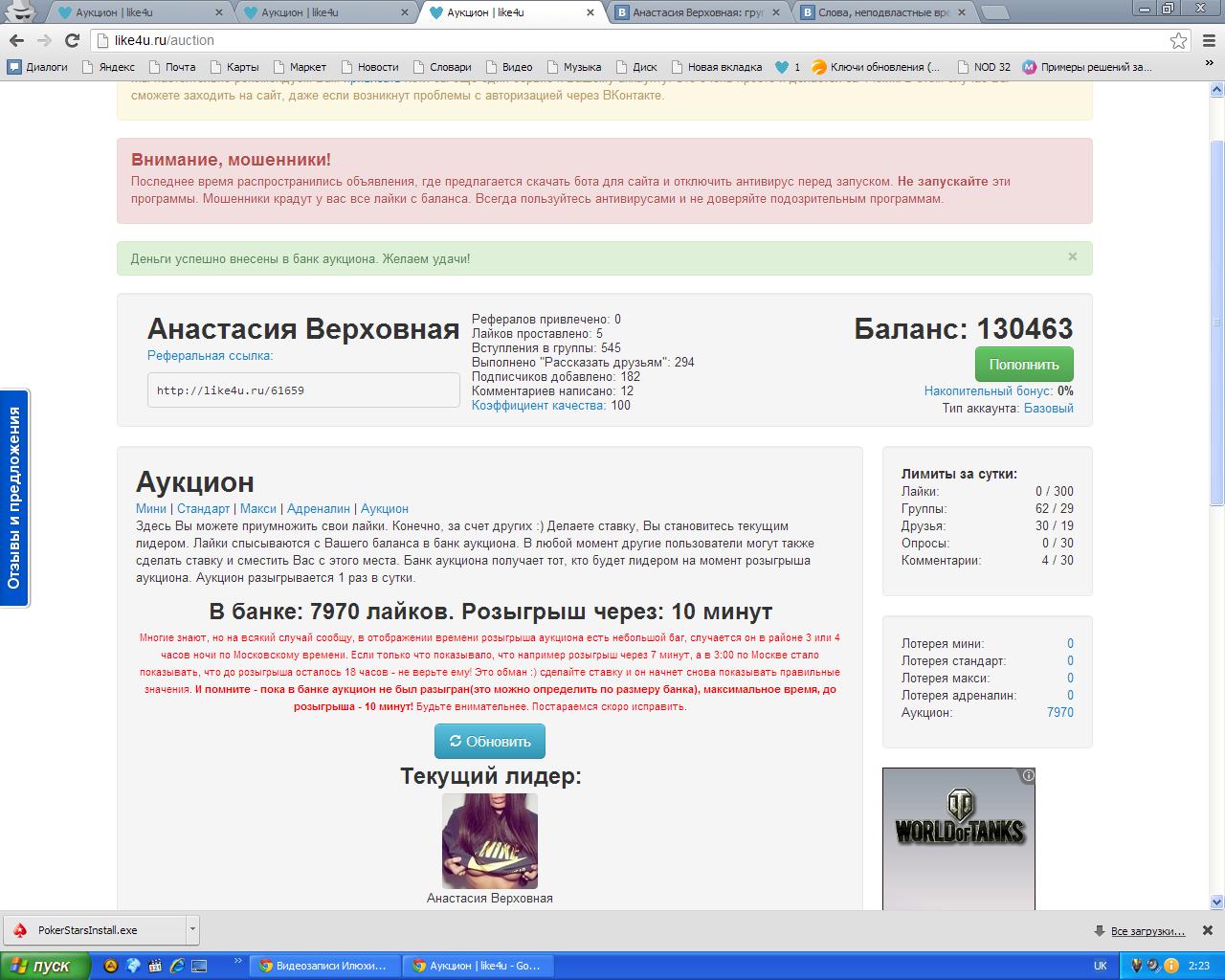Switch to the first Аукцион | like4u tab
Viewport: 1225px width, 980px height.
click(140, 12)
